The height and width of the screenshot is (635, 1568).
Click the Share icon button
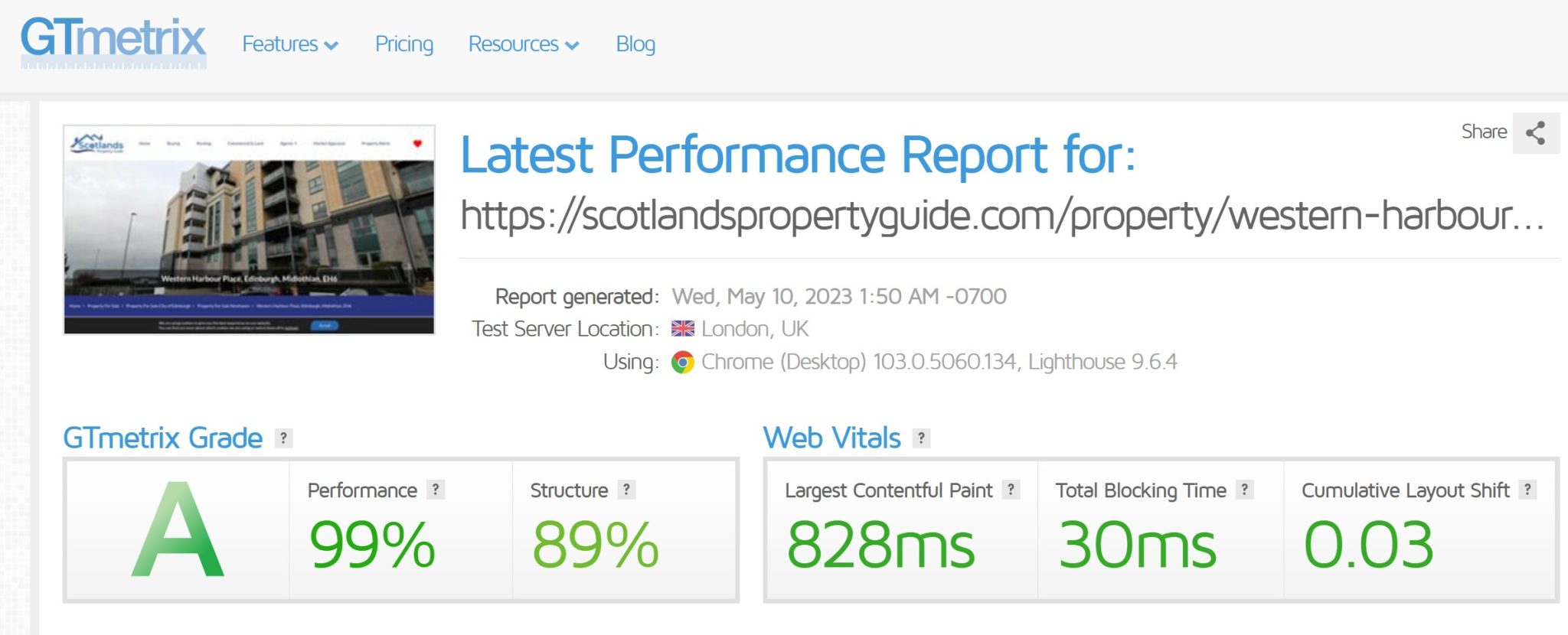pyautogui.click(x=1535, y=133)
